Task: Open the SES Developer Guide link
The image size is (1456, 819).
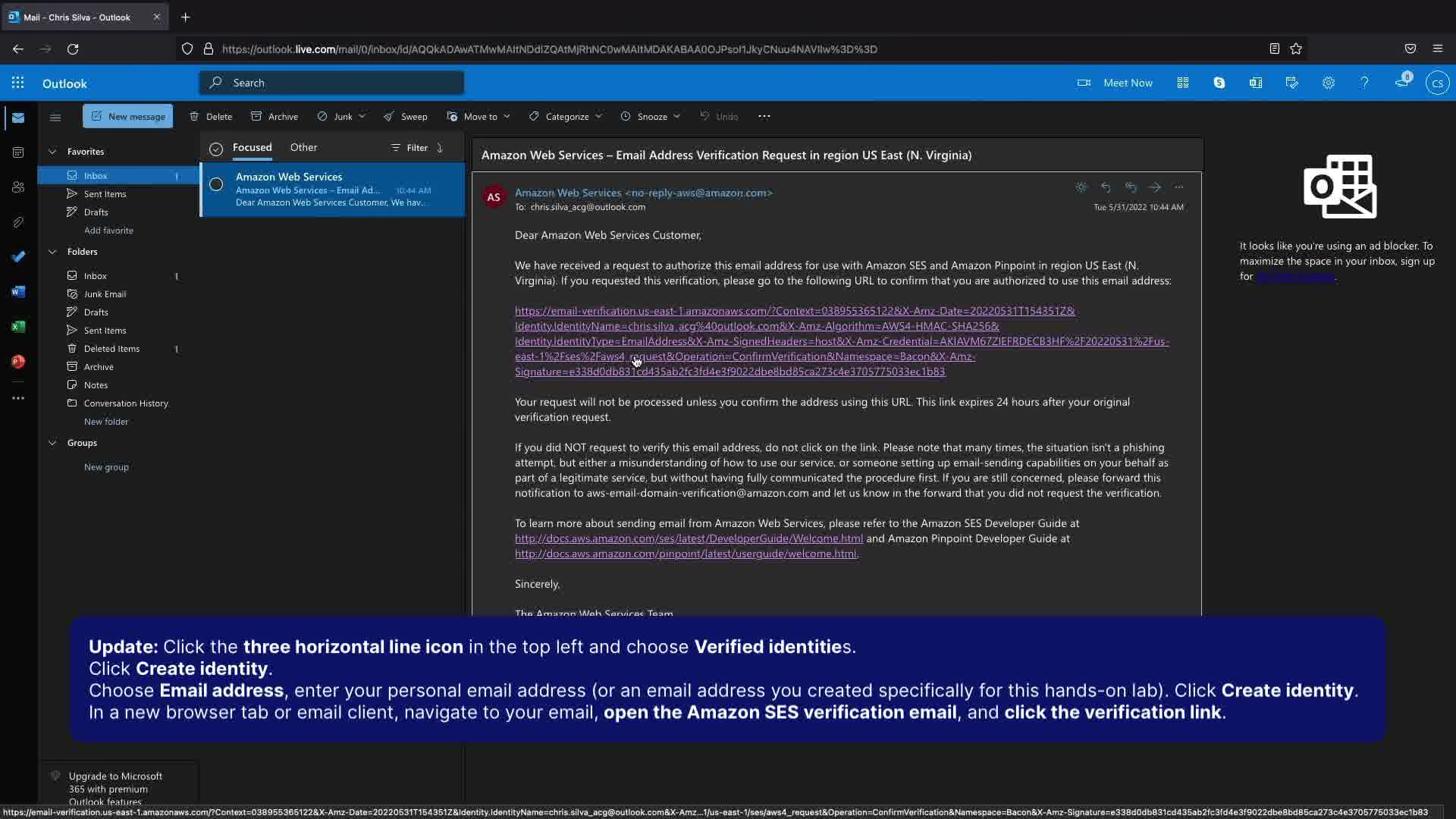Action: coord(689,538)
